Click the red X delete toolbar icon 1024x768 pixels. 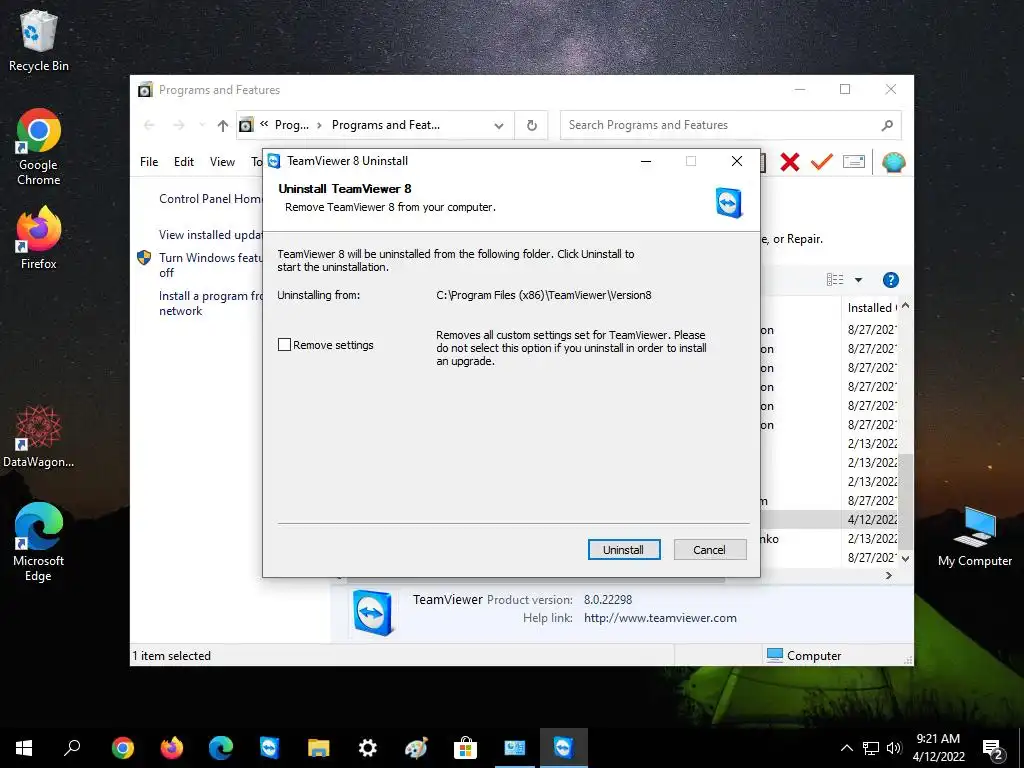[x=790, y=162]
